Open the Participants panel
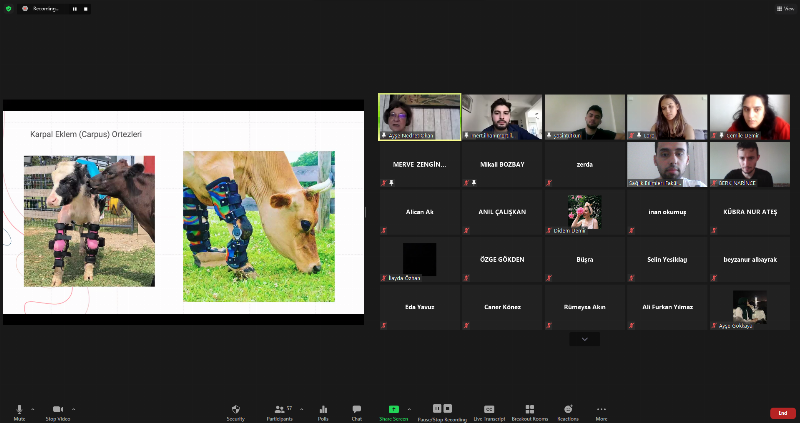Image resolution: width=800 pixels, height=423 pixels. pyautogui.click(x=280, y=410)
